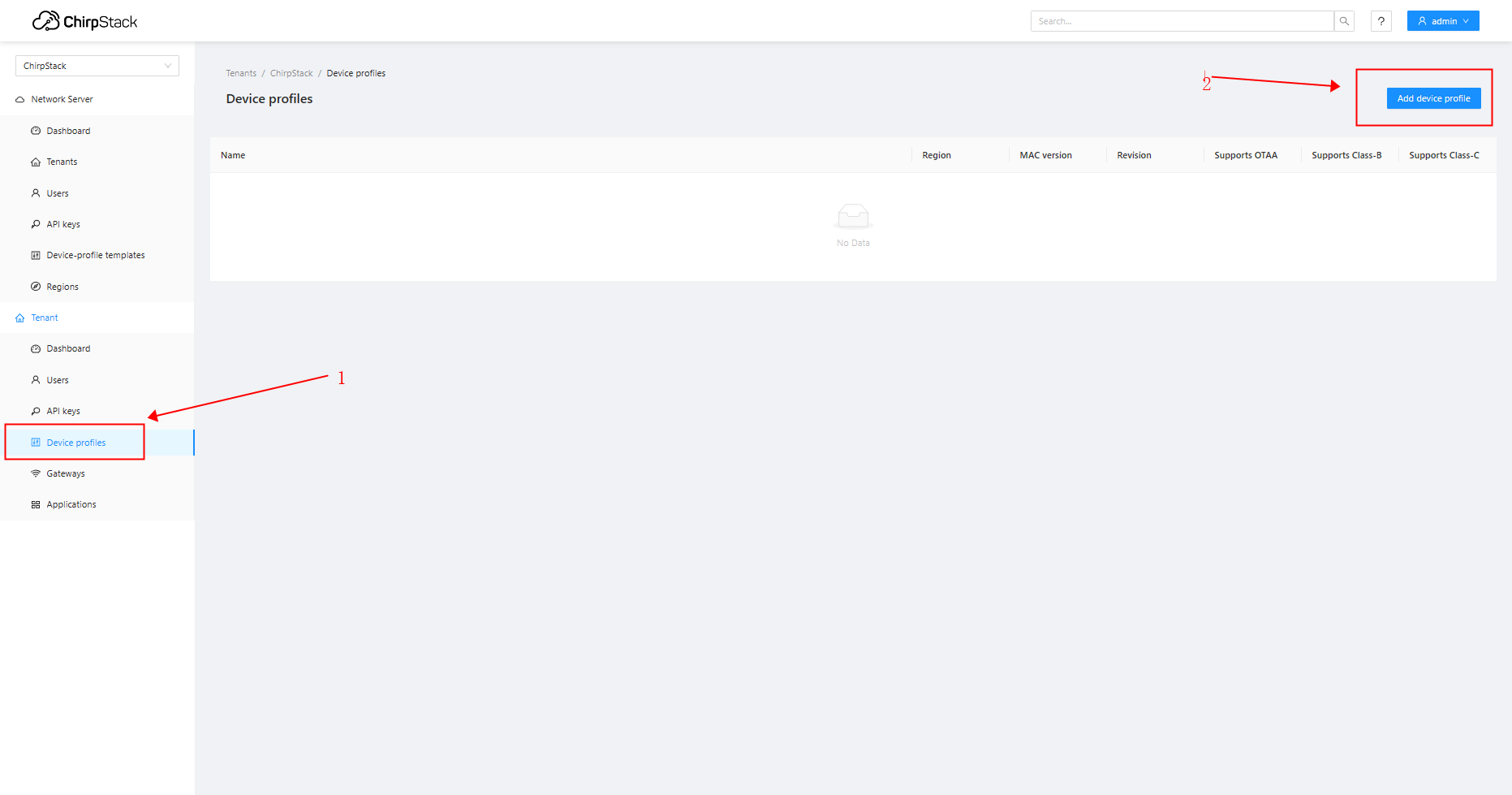This screenshot has height=795, width=1512.
Task: Click the Applications grid icon in sidebar
Action: [36, 505]
